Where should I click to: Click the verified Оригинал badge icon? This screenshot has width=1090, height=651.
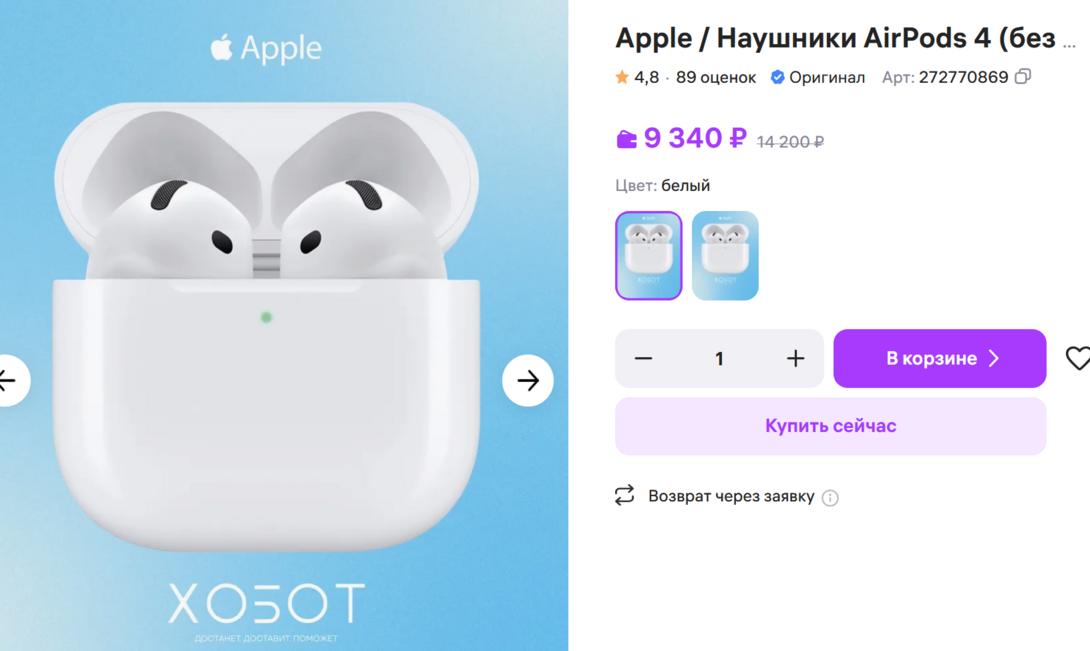pyautogui.click(x=778, y=77)
